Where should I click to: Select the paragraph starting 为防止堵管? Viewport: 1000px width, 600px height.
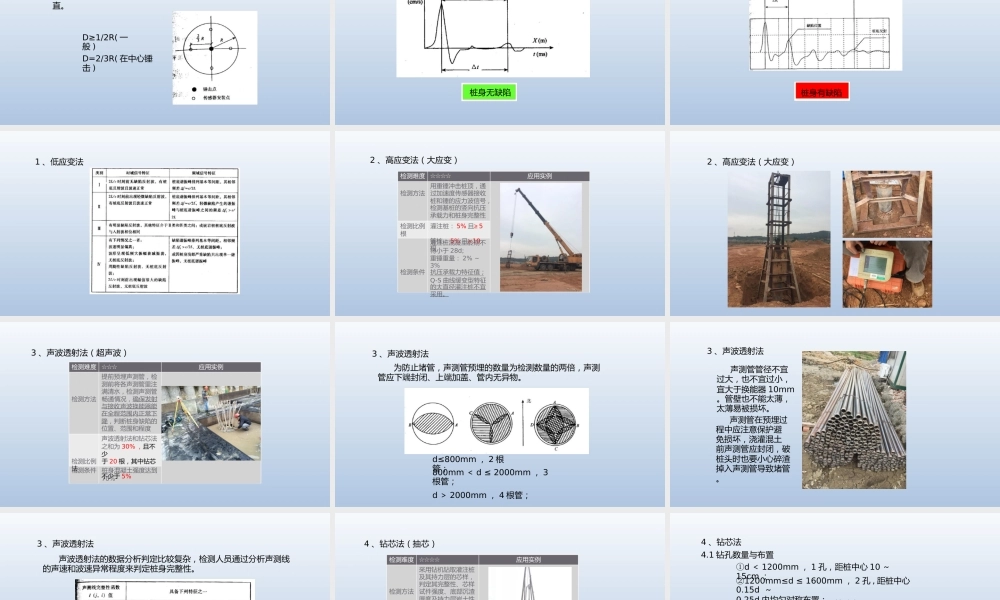[489, 372]
